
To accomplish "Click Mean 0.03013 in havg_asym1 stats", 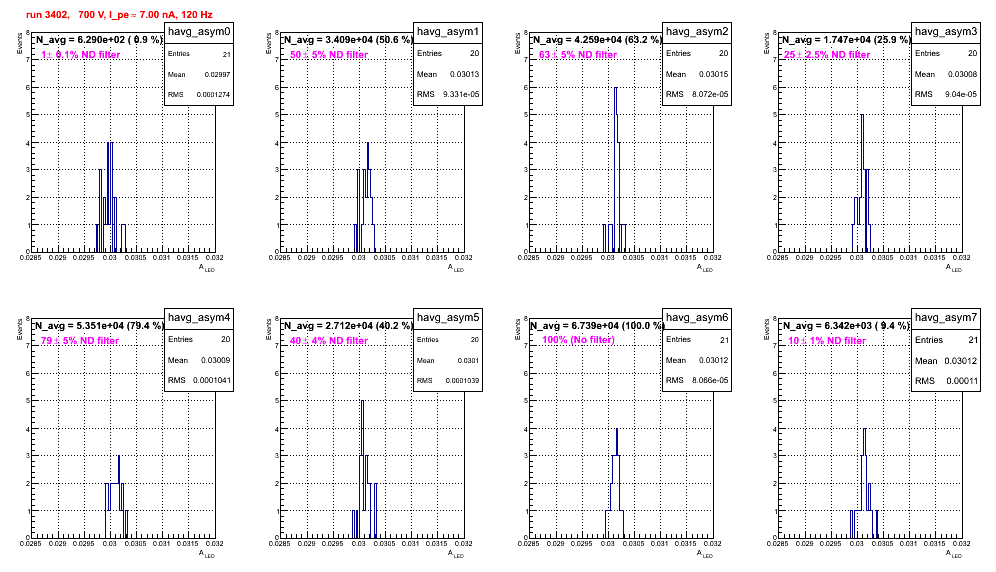I will point(448,74).
